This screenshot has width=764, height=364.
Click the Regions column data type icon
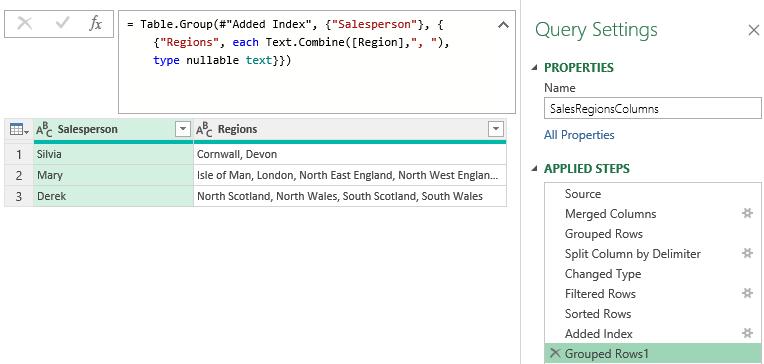204,130
